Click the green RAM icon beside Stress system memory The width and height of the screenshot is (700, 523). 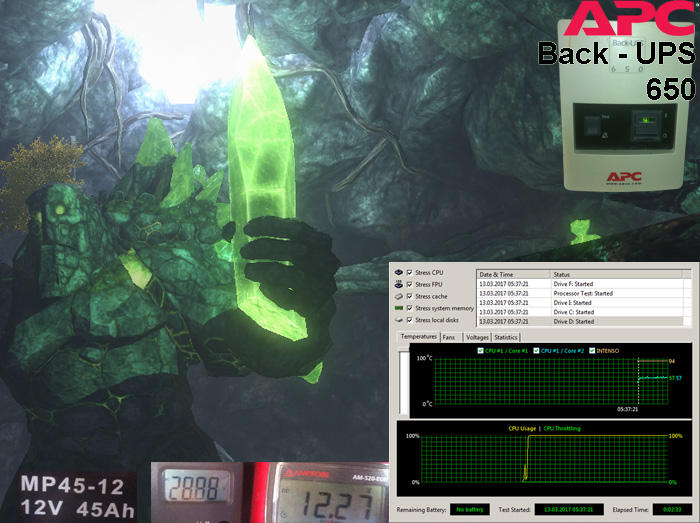pos(399,308)
